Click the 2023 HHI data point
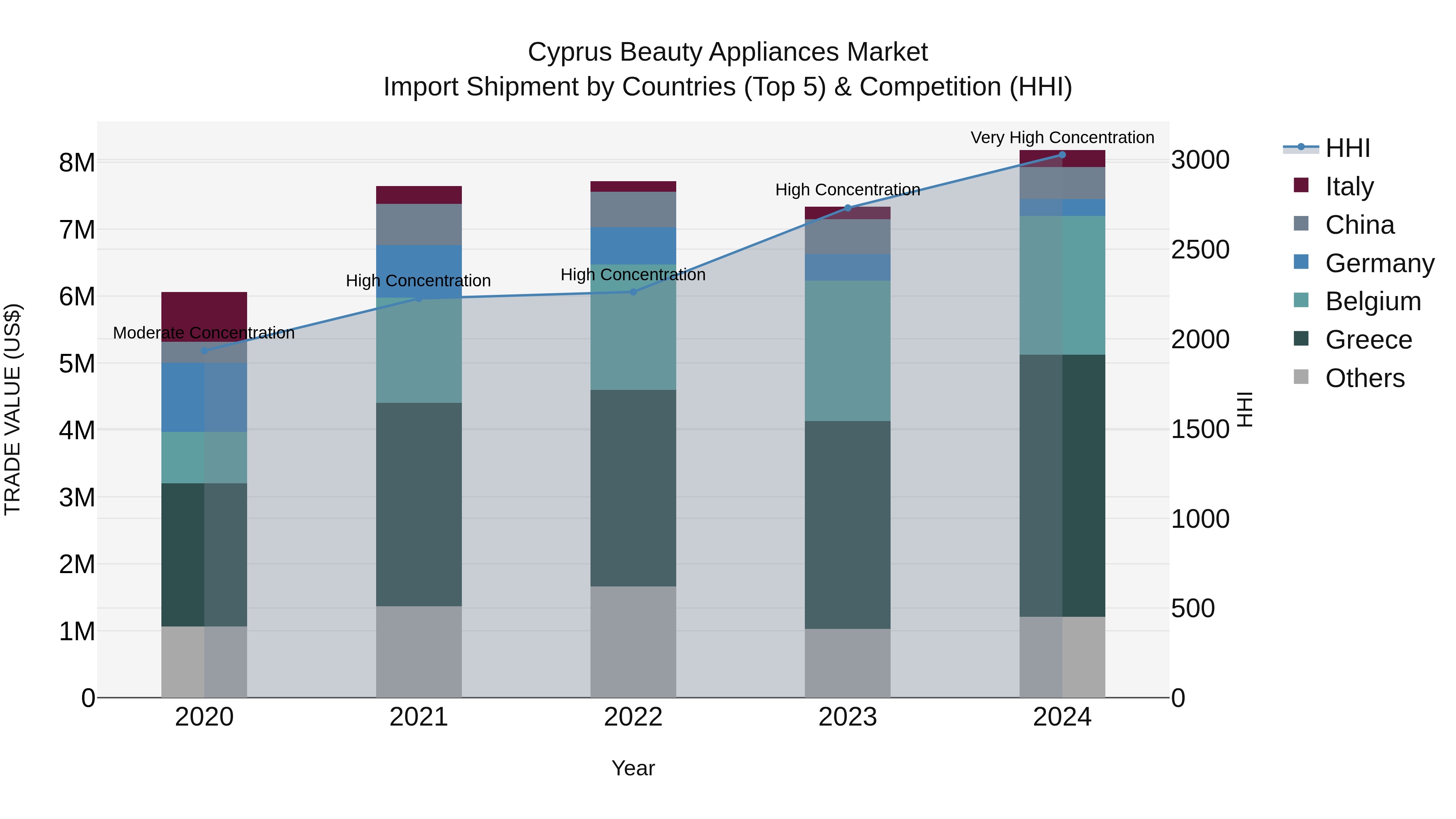 click(x=847, y=208)
